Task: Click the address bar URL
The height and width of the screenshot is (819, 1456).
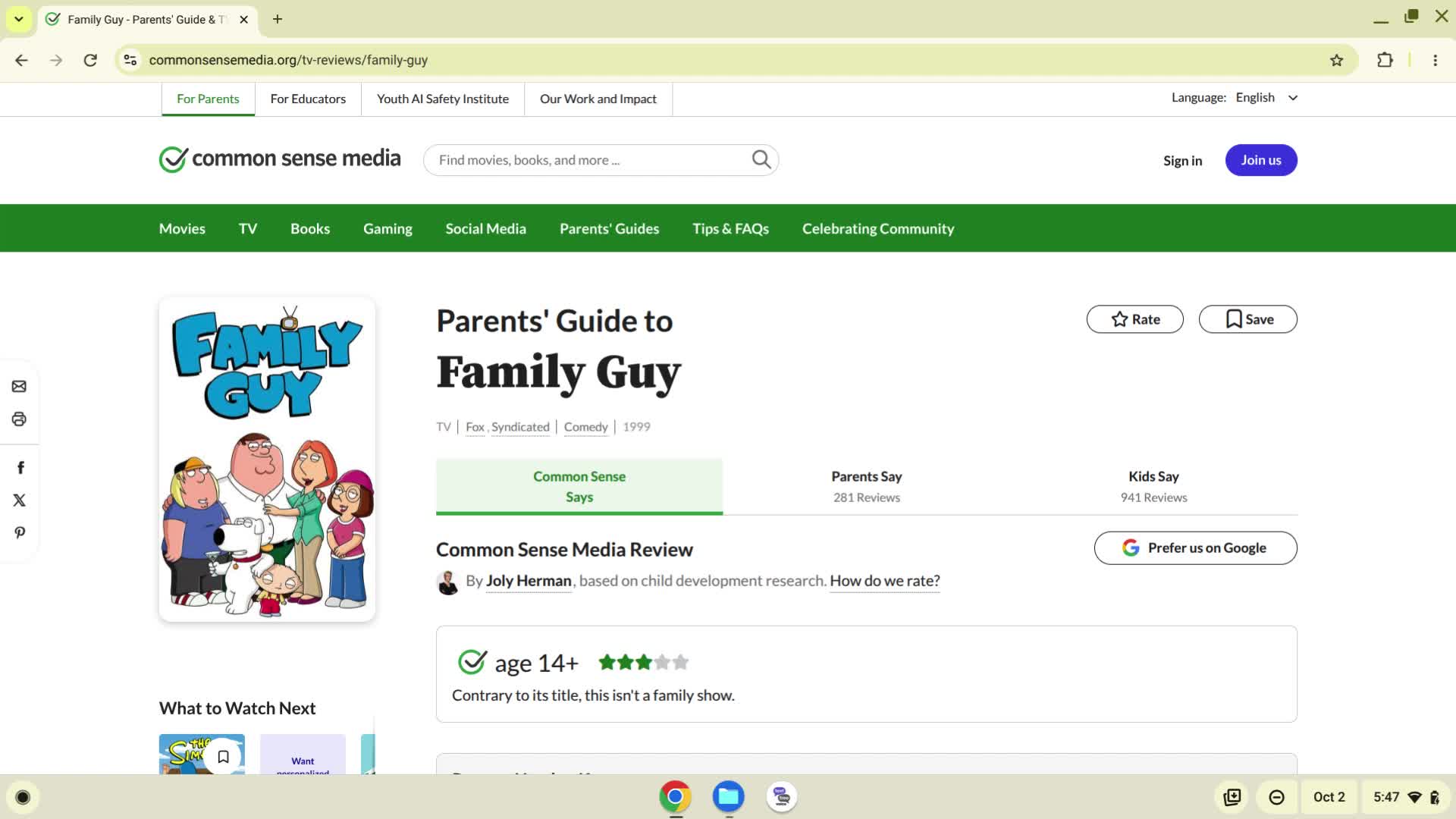Action: (288, 60)
